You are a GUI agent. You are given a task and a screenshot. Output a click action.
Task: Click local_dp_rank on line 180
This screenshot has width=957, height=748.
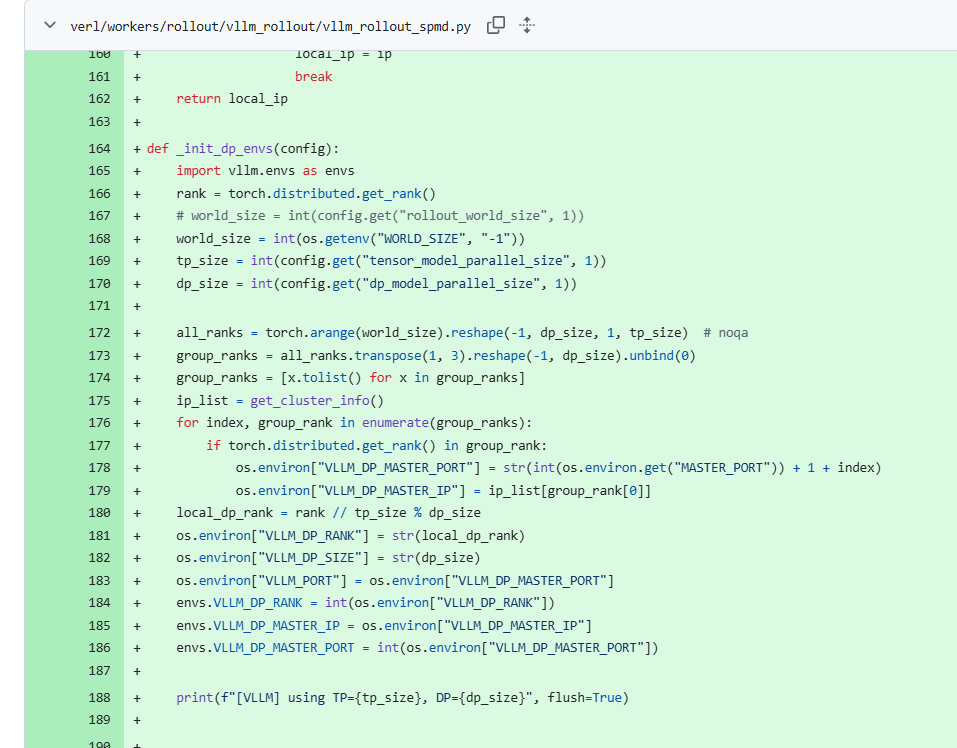point(225,513)
